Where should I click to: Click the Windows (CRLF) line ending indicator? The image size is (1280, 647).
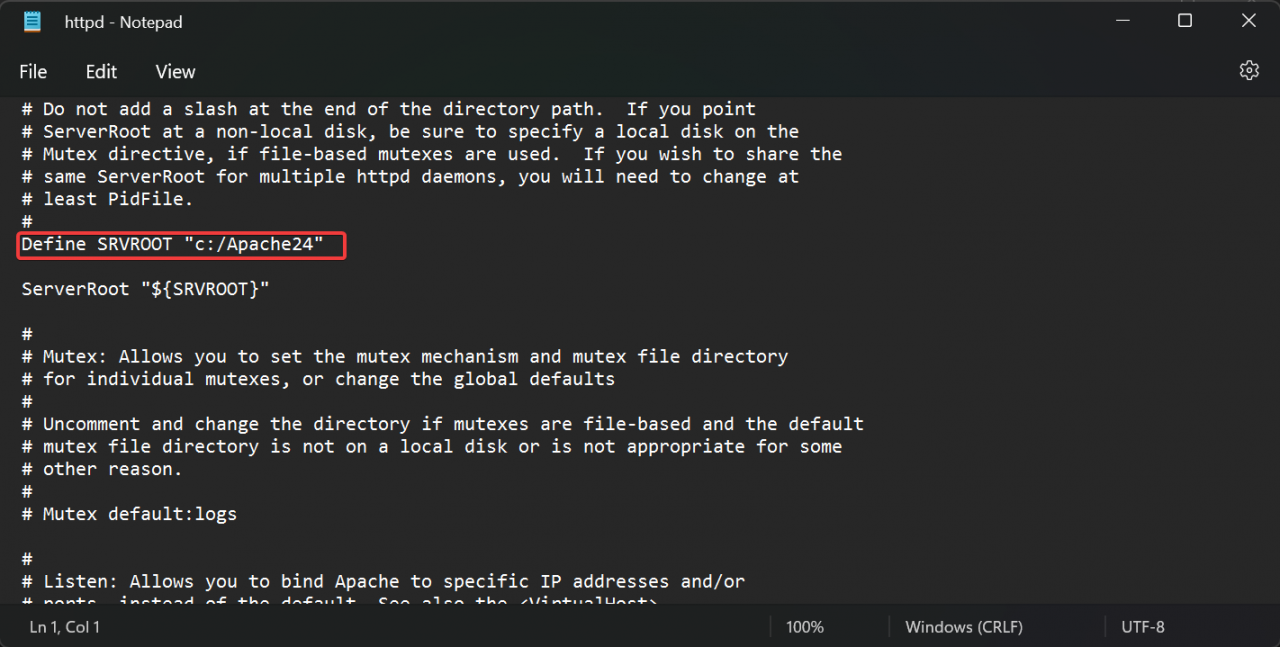(x=963, y=627)
